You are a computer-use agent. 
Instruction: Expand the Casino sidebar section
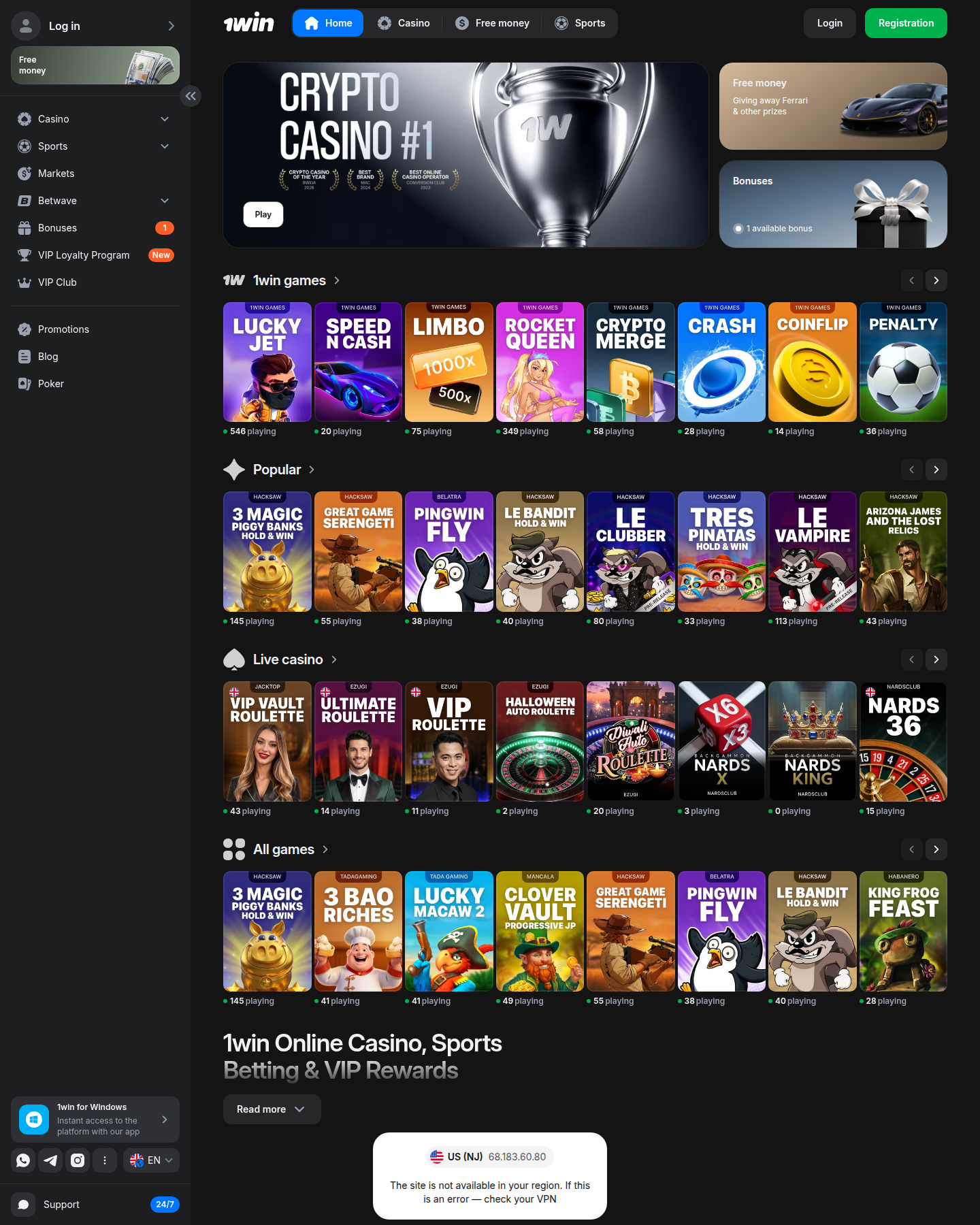coord(165,119)
